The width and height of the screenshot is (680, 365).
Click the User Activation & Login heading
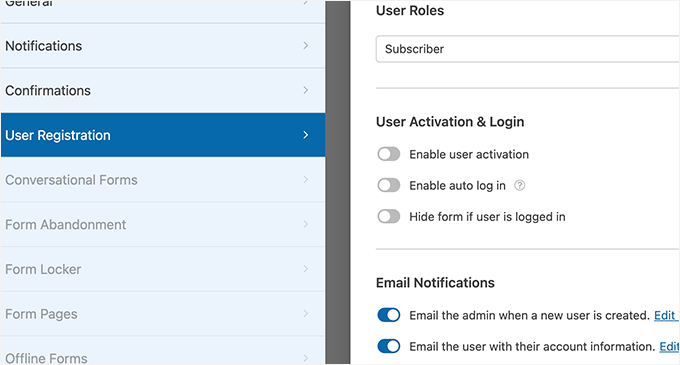pos(450,122)
